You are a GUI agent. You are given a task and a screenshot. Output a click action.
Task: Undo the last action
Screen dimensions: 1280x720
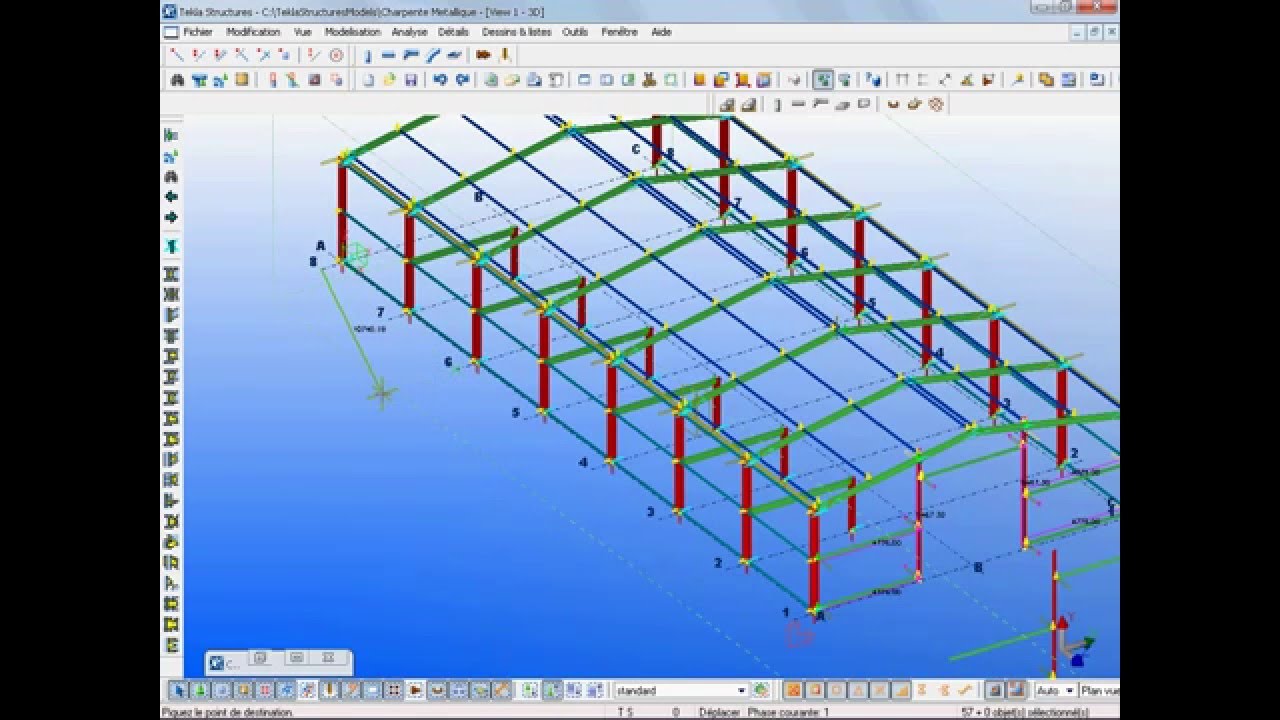tap(439, 79)
